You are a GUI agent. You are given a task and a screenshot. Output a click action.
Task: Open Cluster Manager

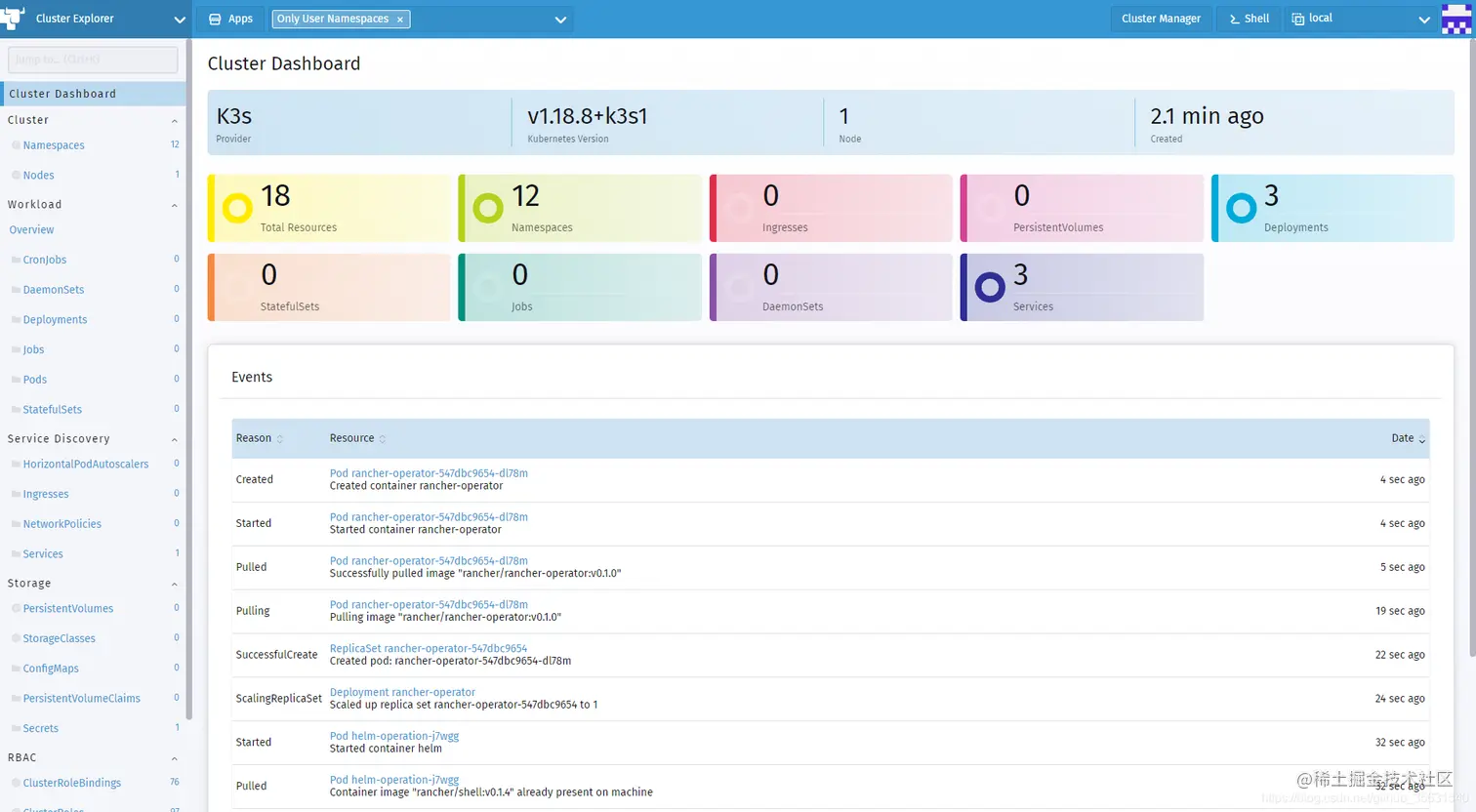1161,19
